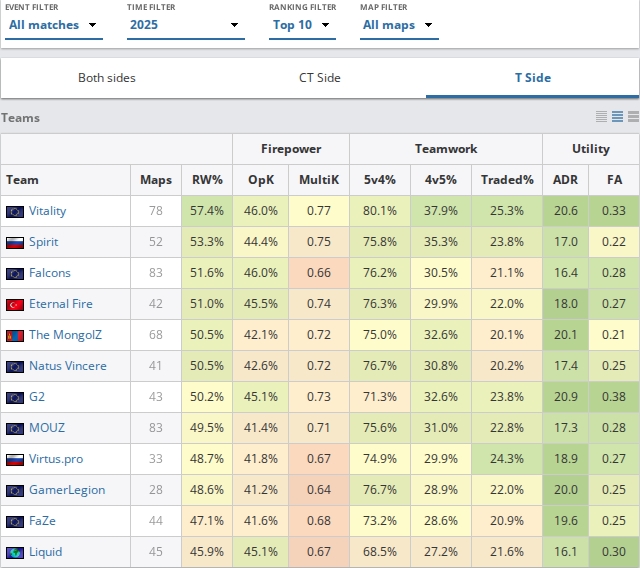This screenshot has height=568, width=640.
Task: Sort table by RW% column header
Action: point(207,180)
